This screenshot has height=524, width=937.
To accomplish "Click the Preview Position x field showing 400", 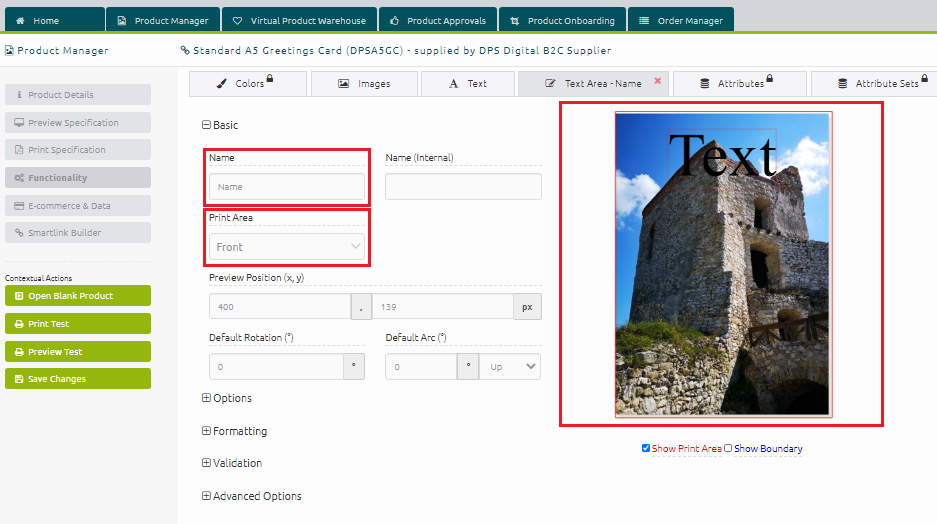I will pos(280,307).
